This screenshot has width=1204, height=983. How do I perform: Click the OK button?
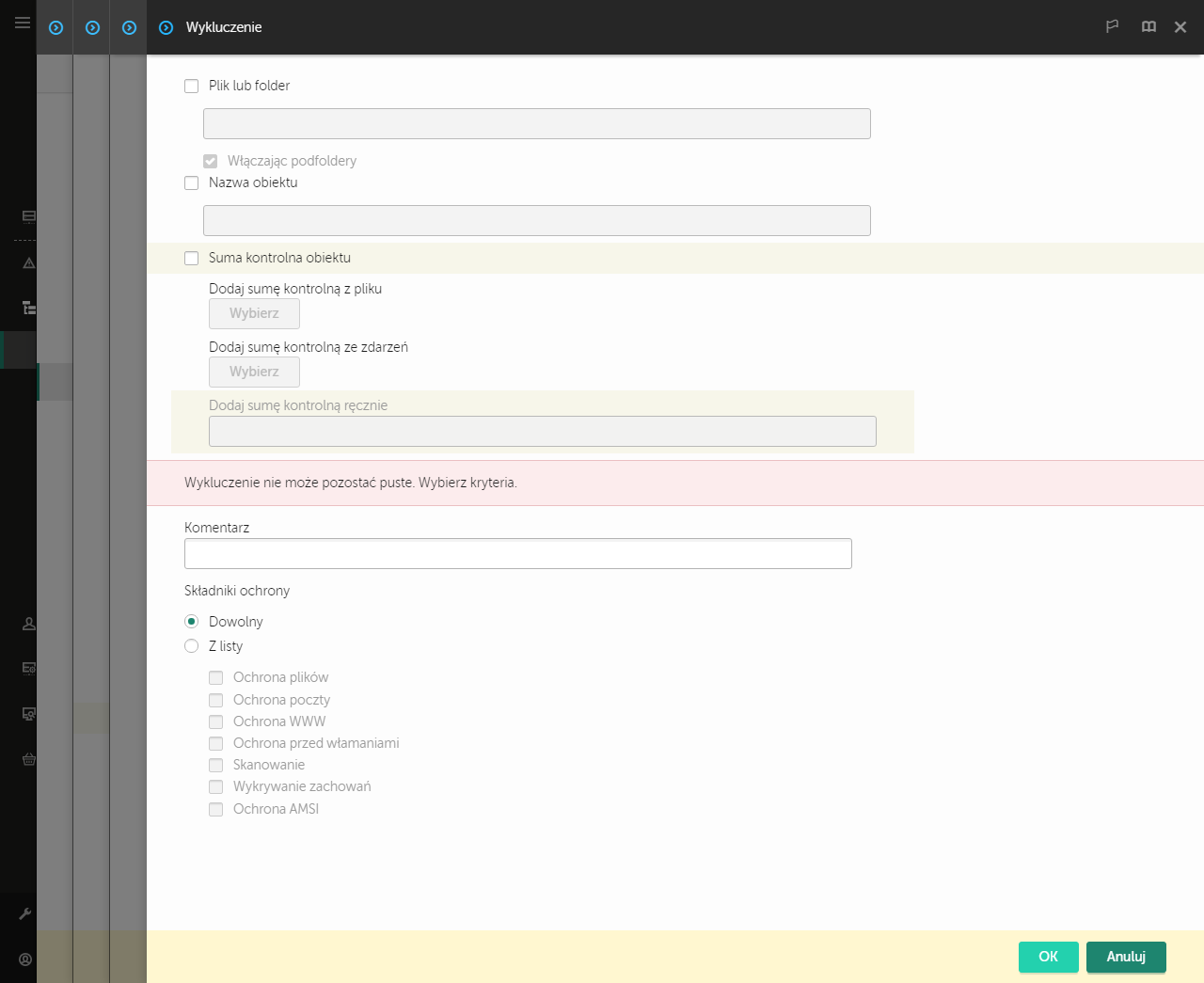(1048, 957)
